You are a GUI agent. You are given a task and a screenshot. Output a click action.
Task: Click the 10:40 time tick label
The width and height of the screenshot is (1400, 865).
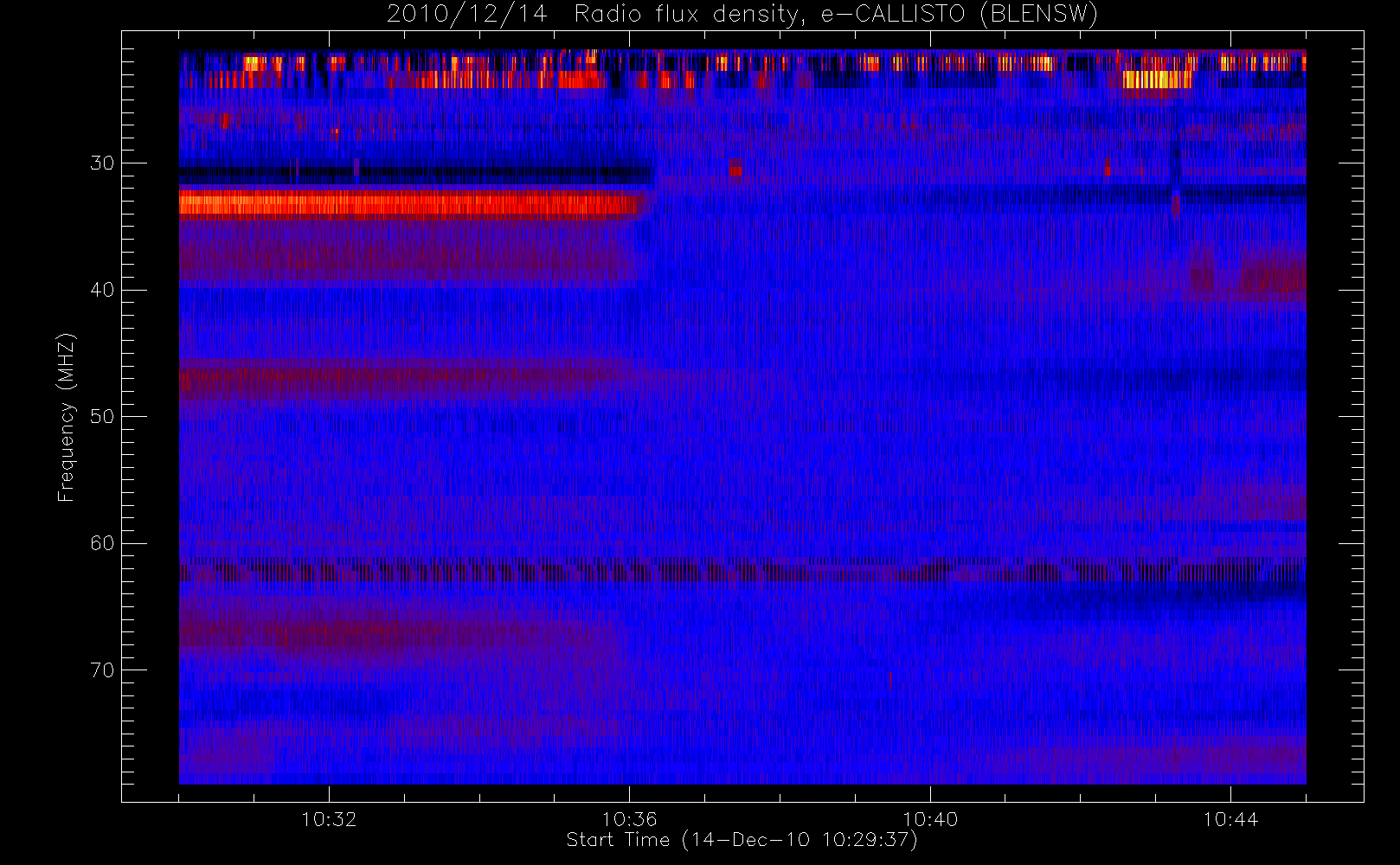tap(930, 819)
